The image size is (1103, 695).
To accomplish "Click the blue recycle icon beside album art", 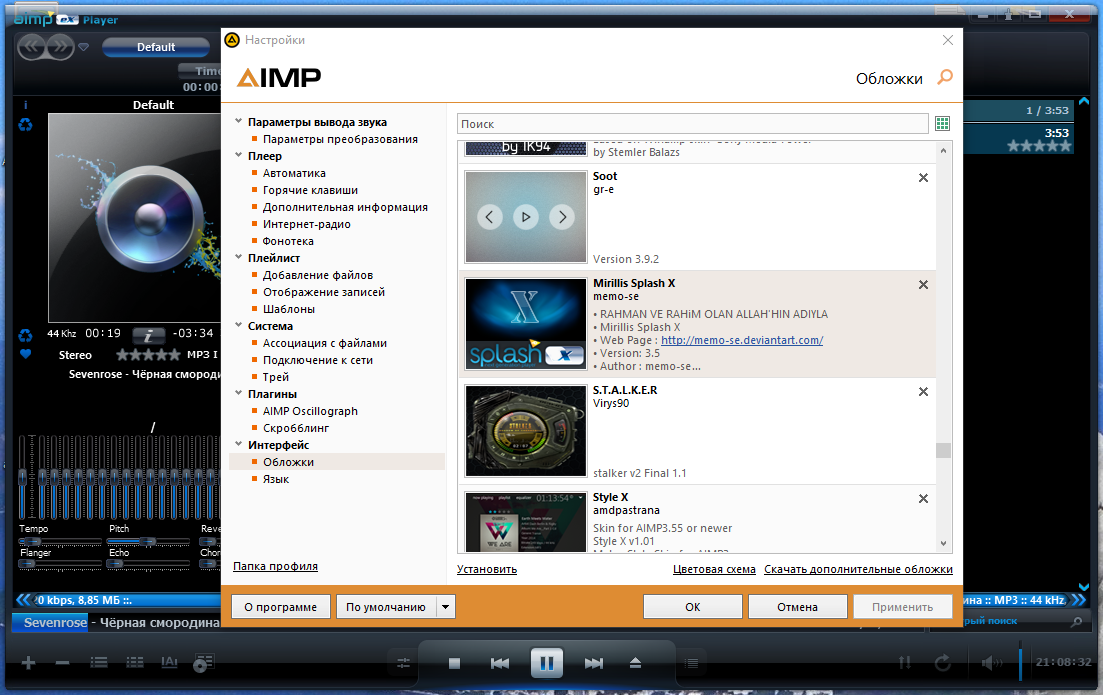I will tap(25, 125).
